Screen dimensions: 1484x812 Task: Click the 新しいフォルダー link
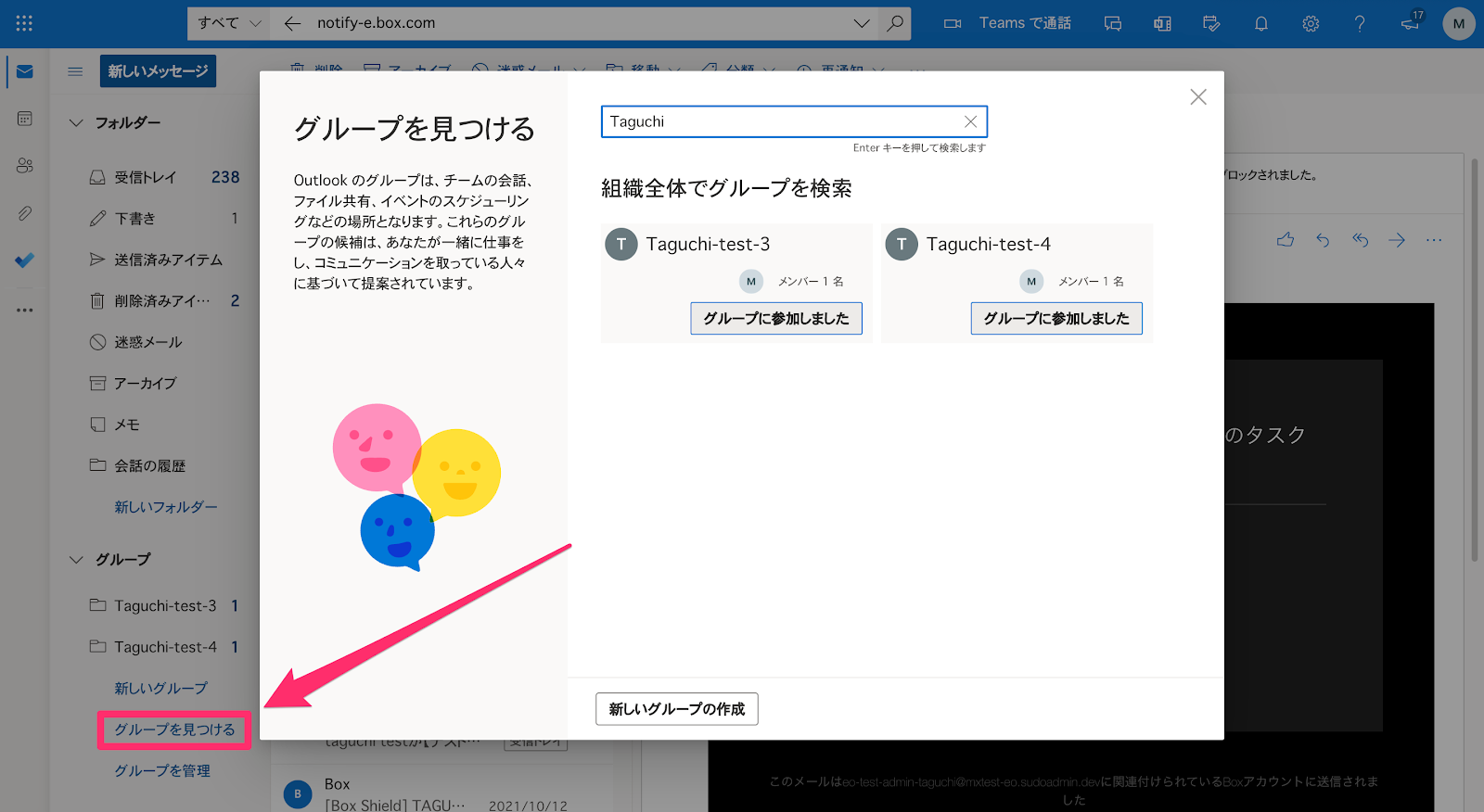click(166, 507)
